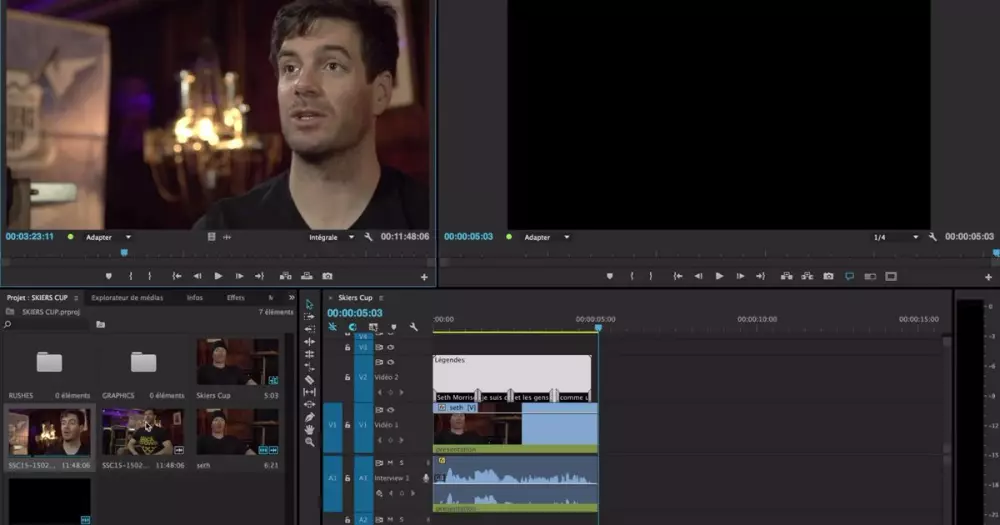Click the Source monitor playhead marker
1000x525 pixels.
(124, 253)
